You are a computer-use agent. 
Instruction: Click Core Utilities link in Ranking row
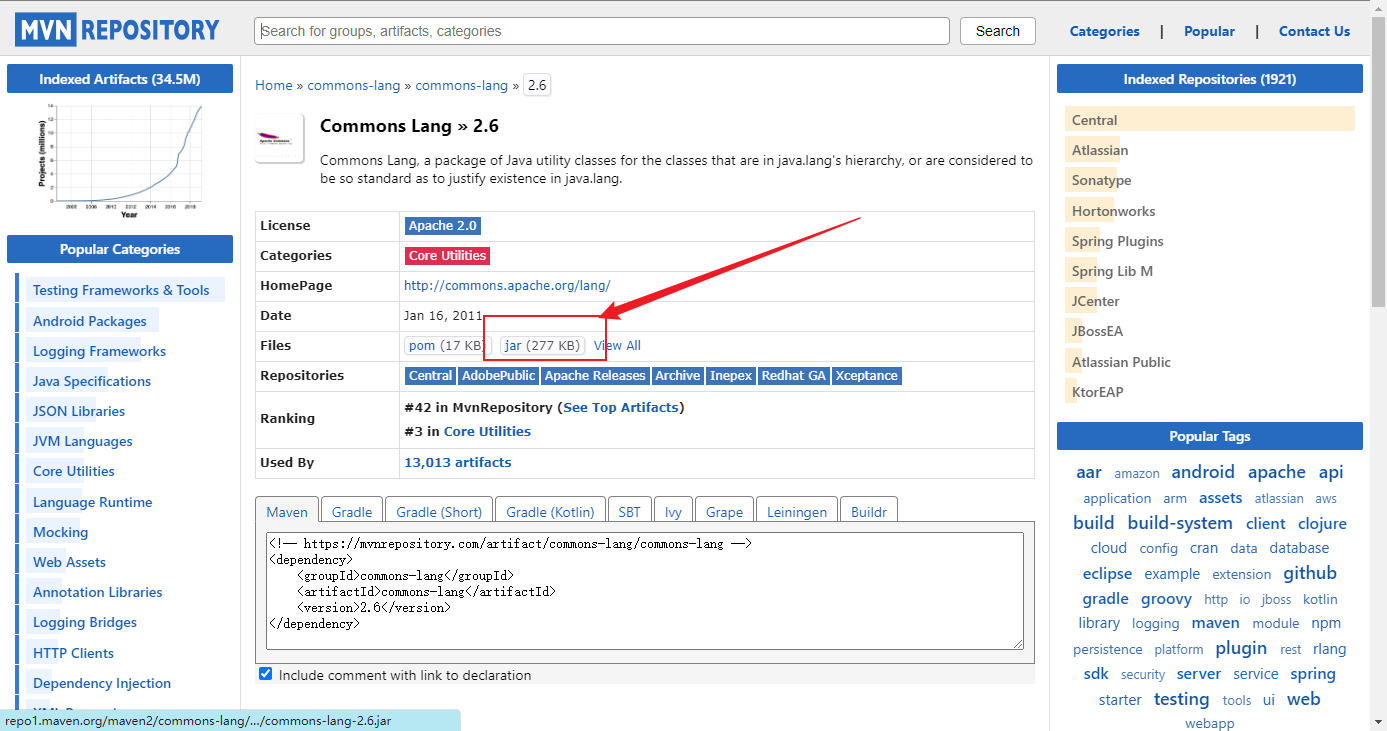point(487,431)
